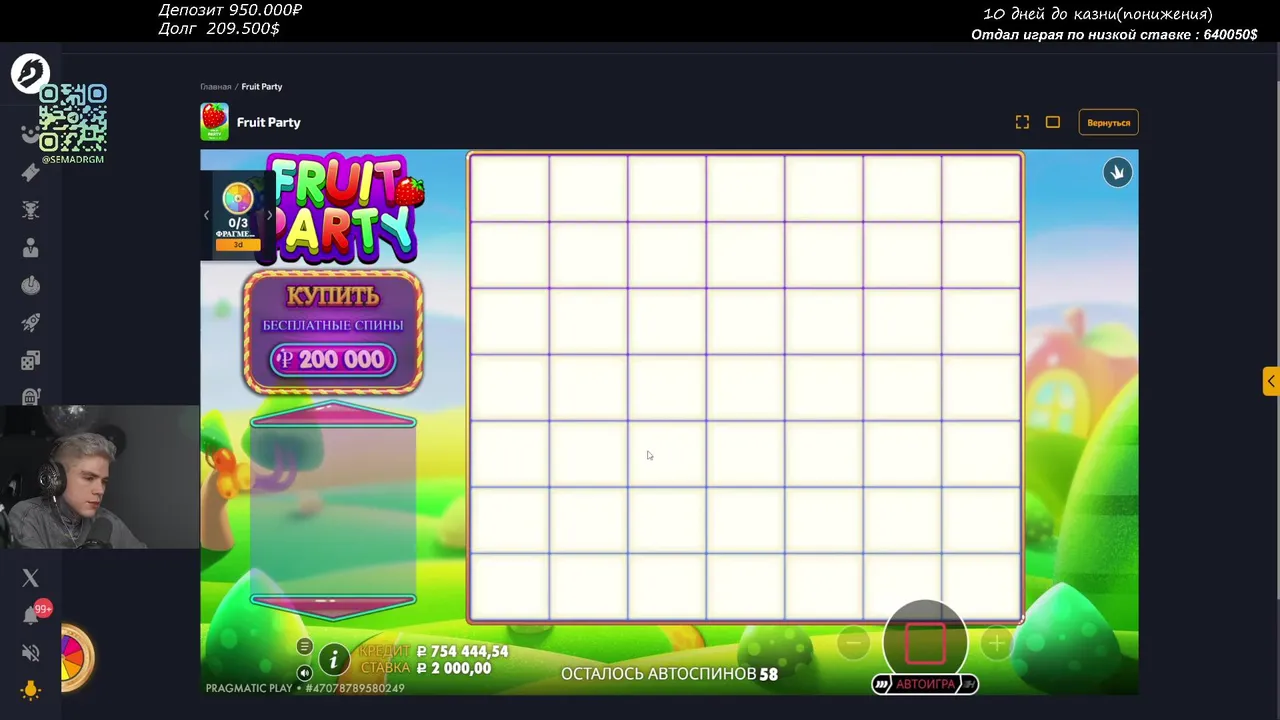Click the Fruit Party breadcrumb text
1280x720 pixels.
tap(262, 87)
